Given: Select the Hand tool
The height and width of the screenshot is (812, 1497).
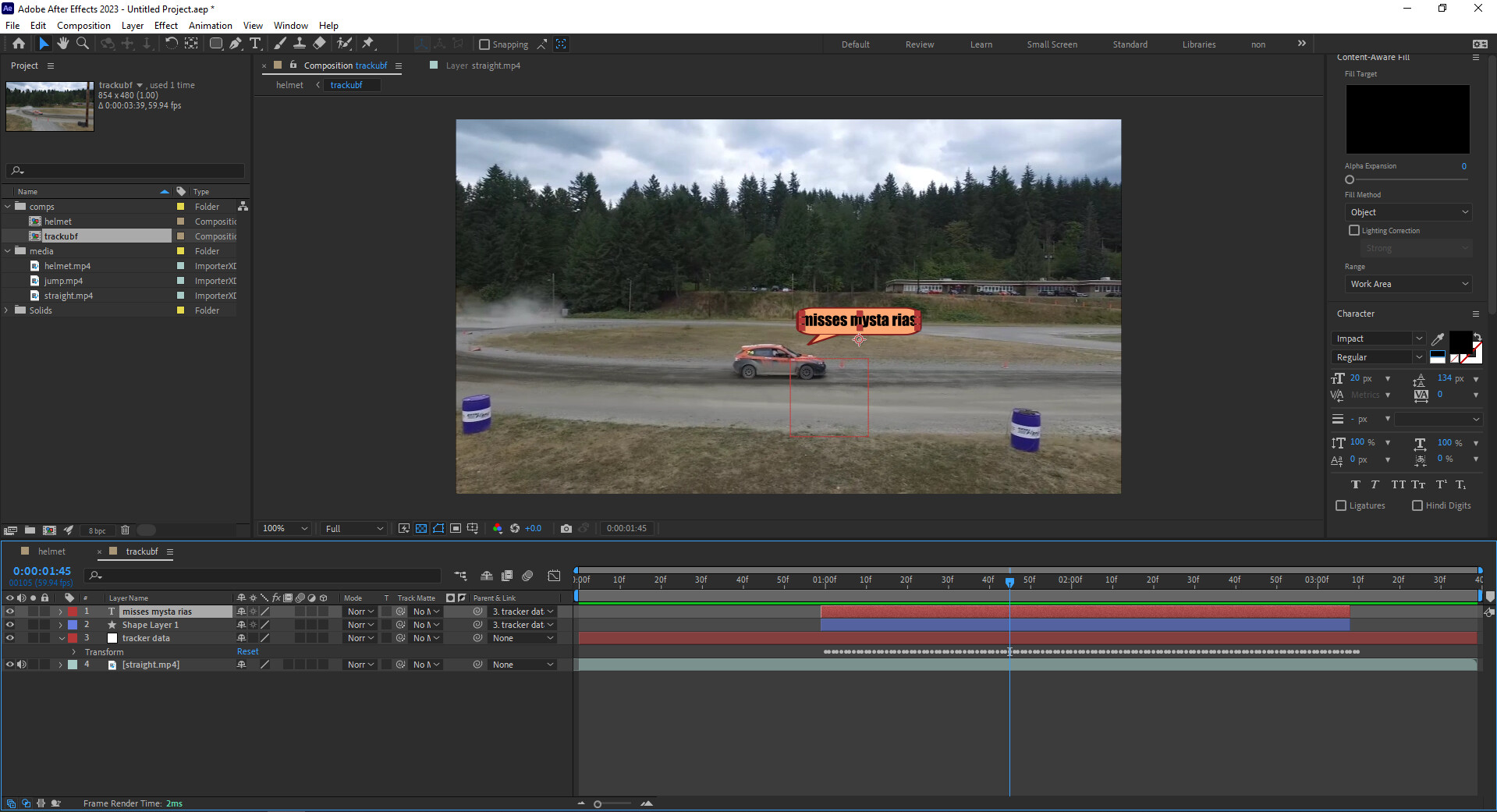Looking at the screenshot, I should point(63,44).
